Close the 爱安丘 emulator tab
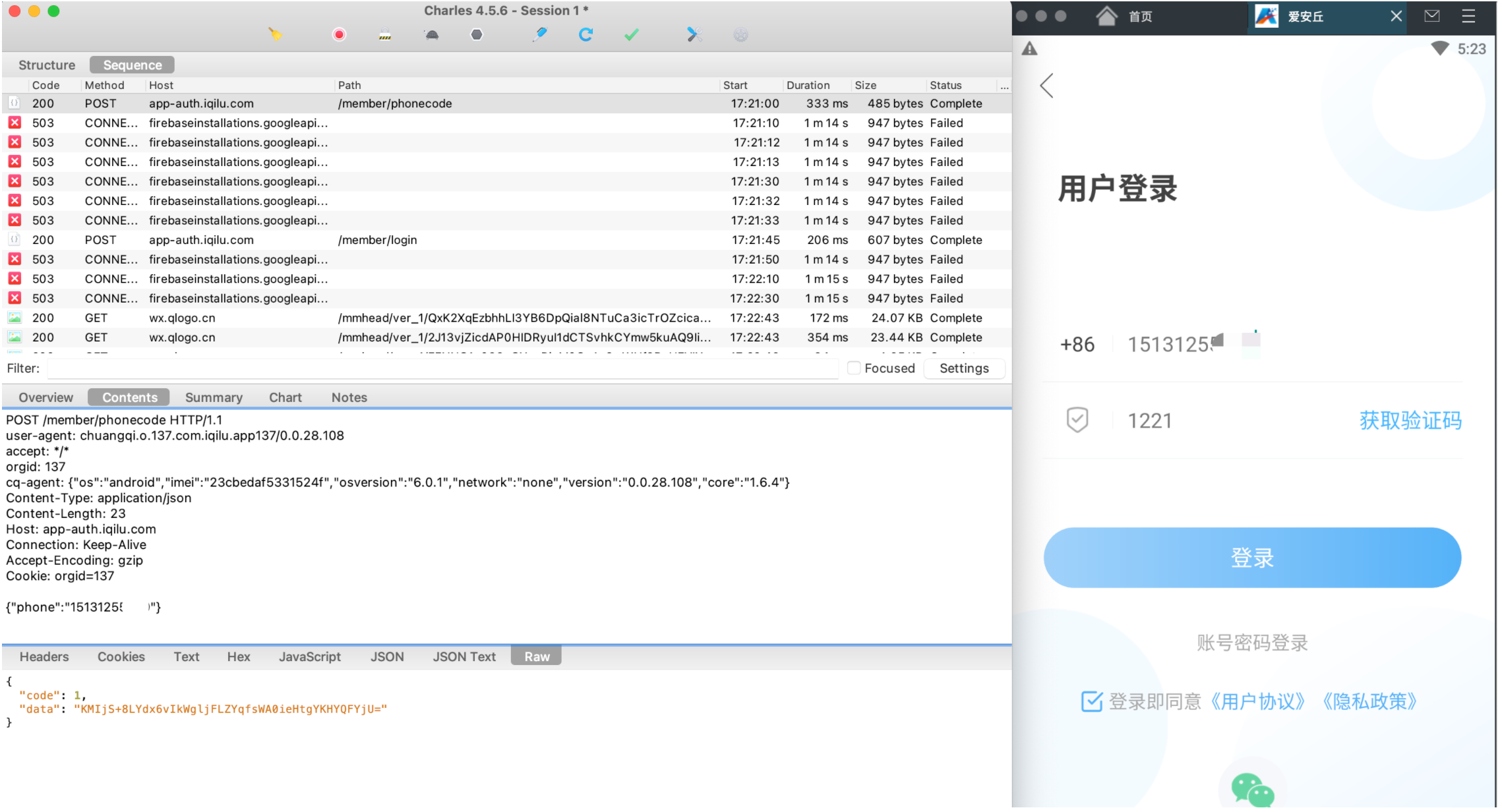This screenshot has width=1502, height=812. [x=1396, y=16]
